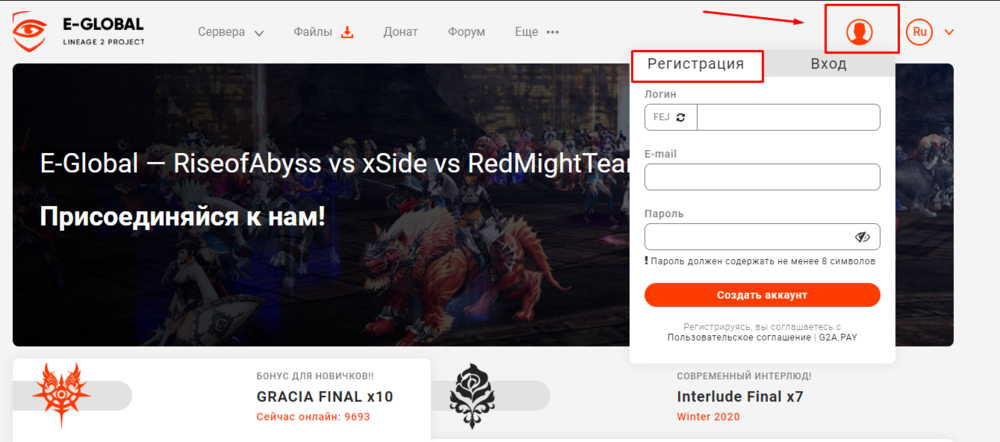The image size is (1000, 442).
Task: Click the Ru language circle icon
Action: [919, 32]
